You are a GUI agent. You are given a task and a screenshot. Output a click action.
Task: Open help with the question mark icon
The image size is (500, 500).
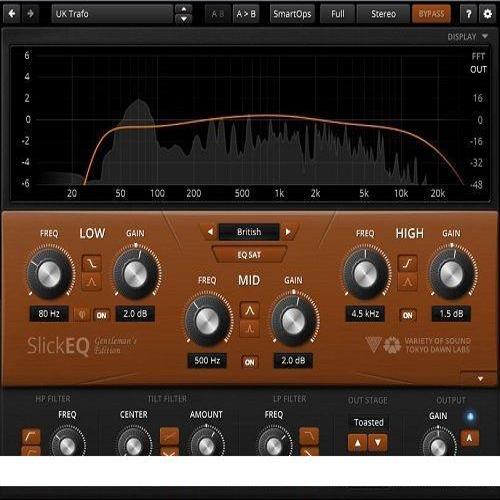pos(468,14)
